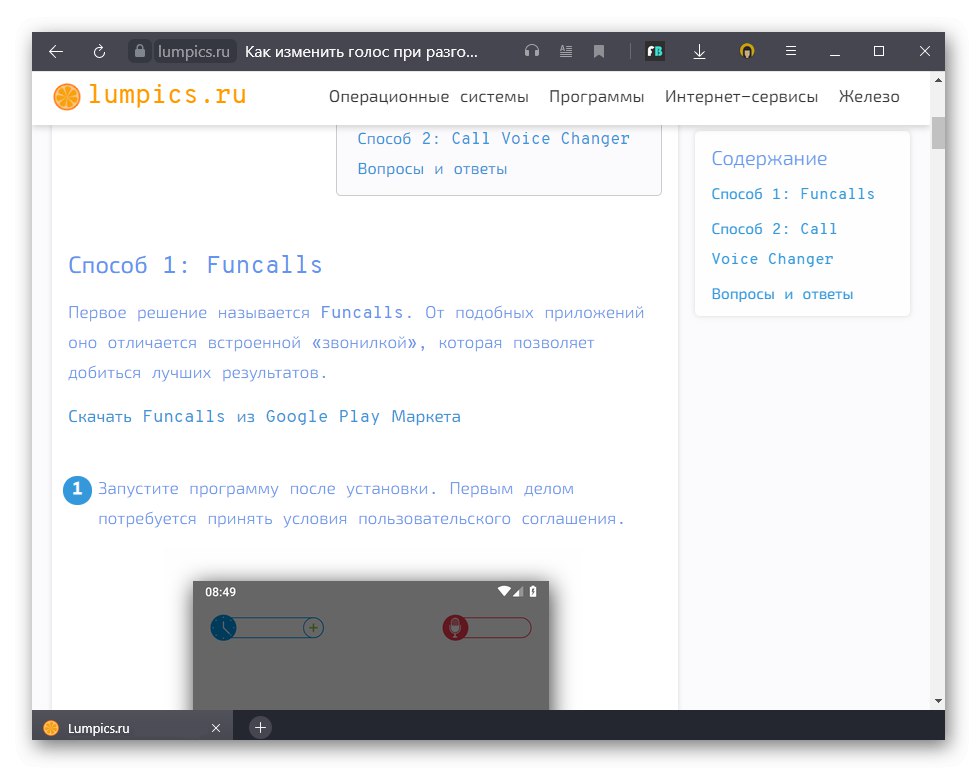Click the plus on the timer slider control
Image resolution: width=977 pixels, height=772 pixels.
point(313,627)
